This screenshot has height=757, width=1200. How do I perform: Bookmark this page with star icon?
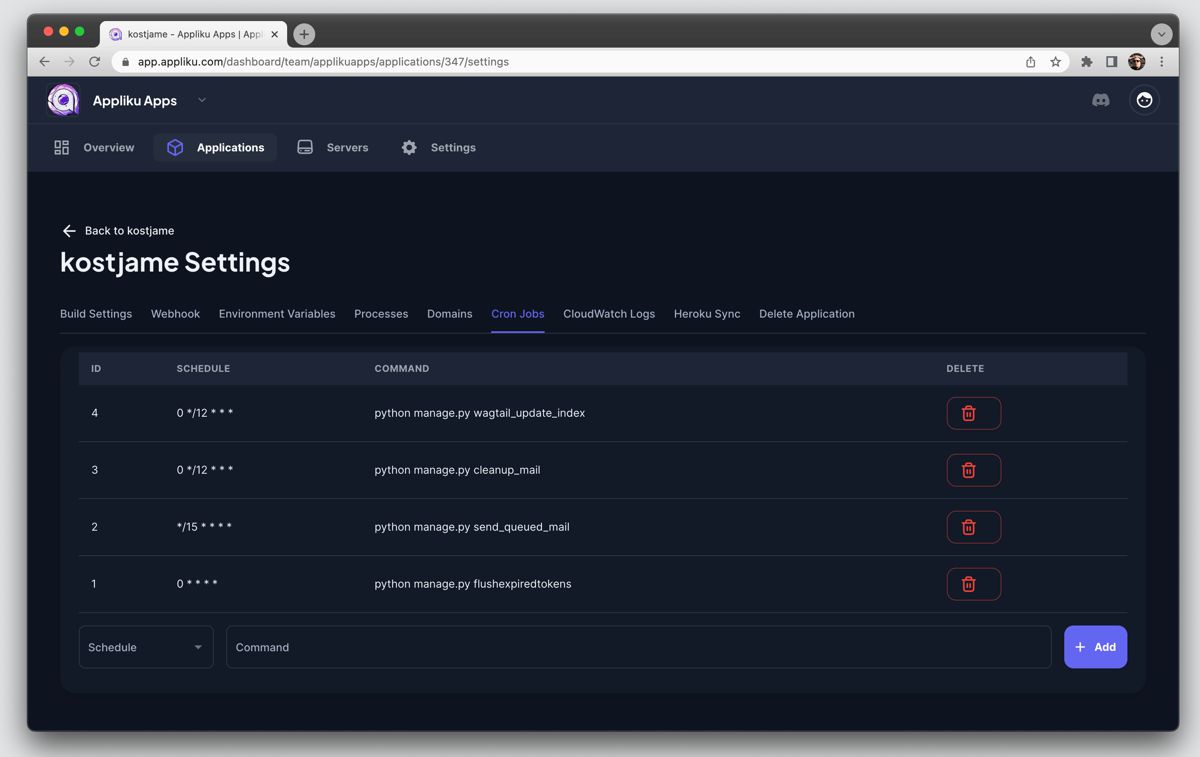(1055, 62)
